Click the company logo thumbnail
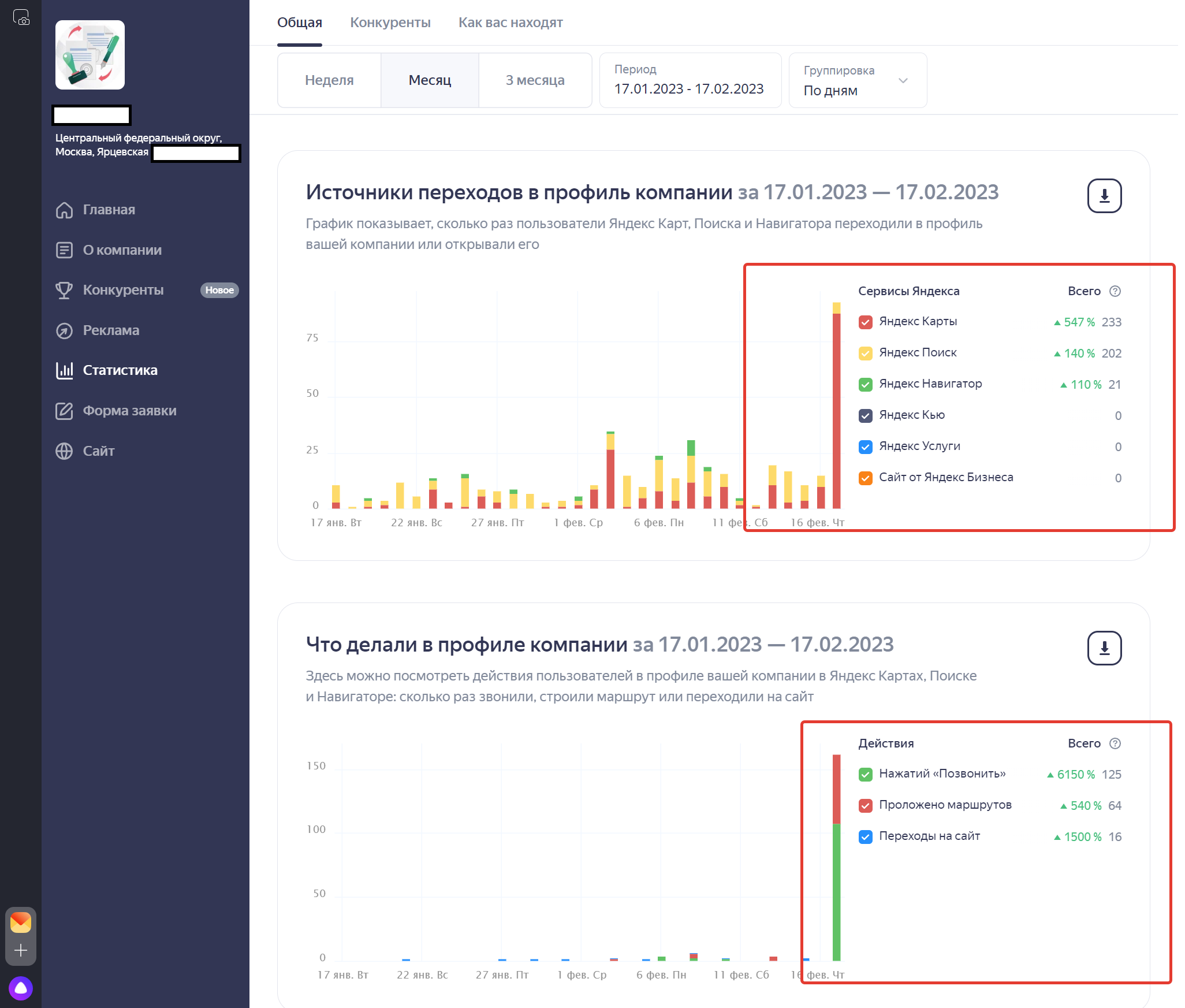The image size is (1185, 1008). pos(90,55)
